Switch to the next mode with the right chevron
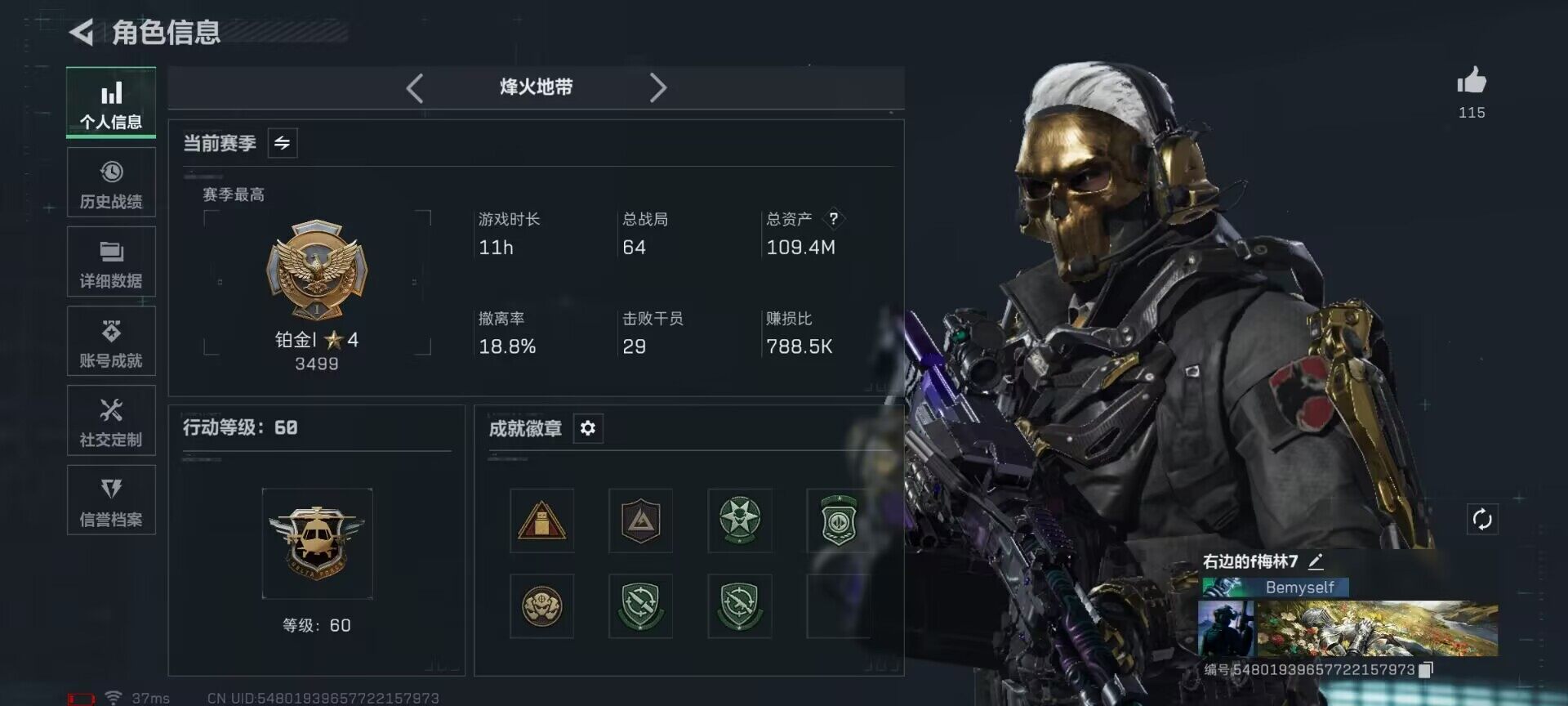 pos(657,87)
